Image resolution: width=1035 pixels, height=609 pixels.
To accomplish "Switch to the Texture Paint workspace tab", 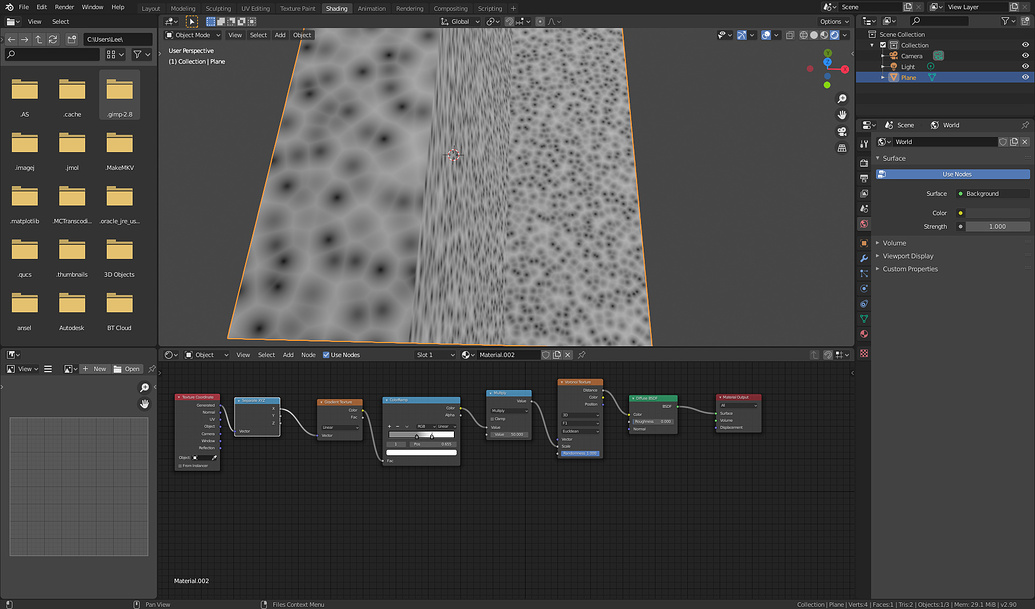I will pyautogui.click(x=298, y=9).
